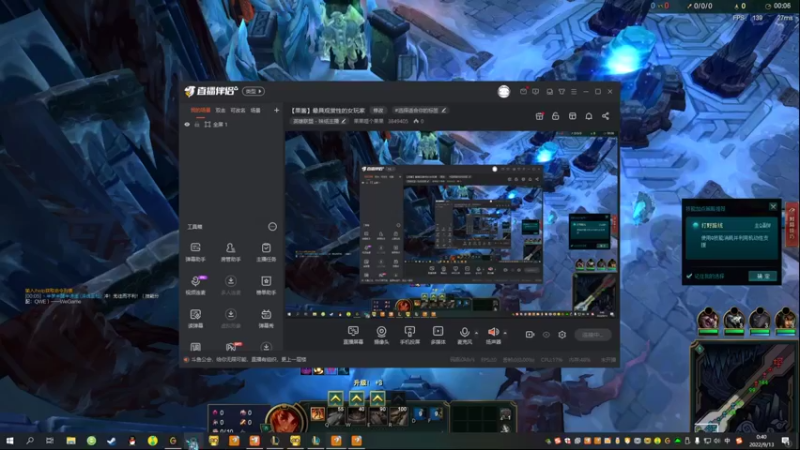800x450 pixels.
Task: Expand microphone options arrow
Action: point(477,333)
